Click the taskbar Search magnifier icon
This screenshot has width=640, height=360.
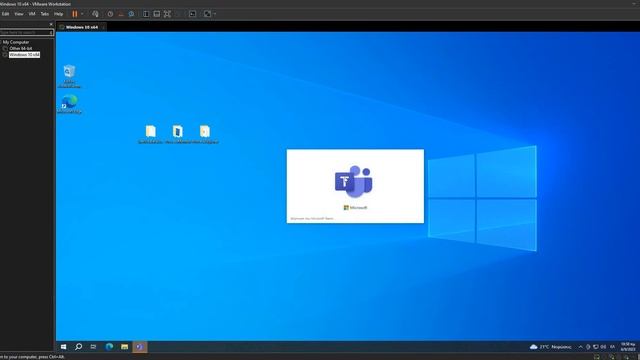coord(78,347)
